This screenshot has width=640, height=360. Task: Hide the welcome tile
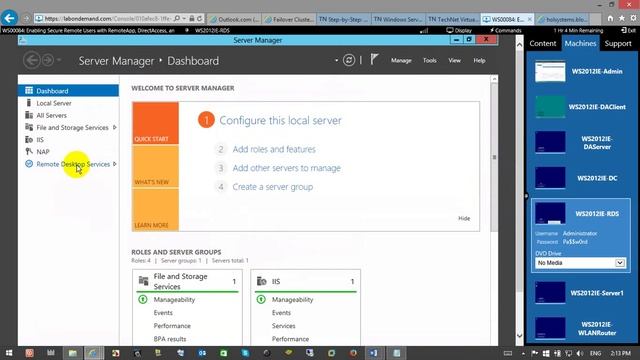[464, 218]
